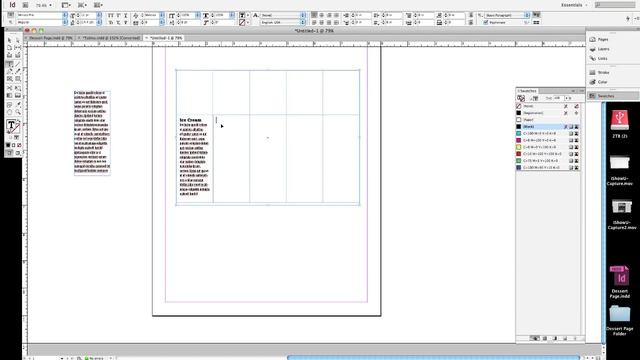Open the Essentials workspace switcher
The width and height of the screenshot is (640, 360).
pyautogui.click(x=574, y=5)
